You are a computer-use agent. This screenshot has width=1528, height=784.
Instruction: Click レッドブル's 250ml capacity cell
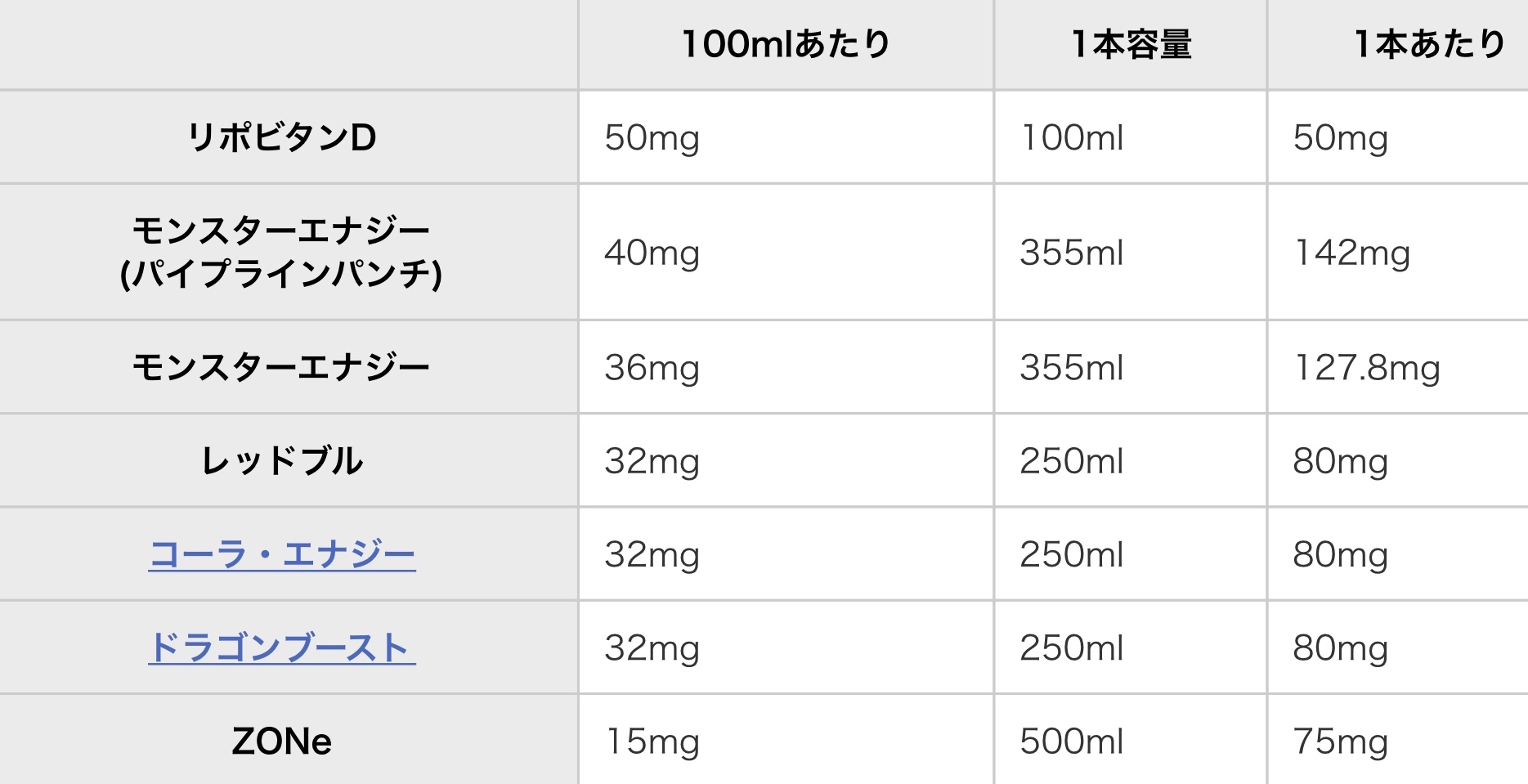coord(1071,461)
